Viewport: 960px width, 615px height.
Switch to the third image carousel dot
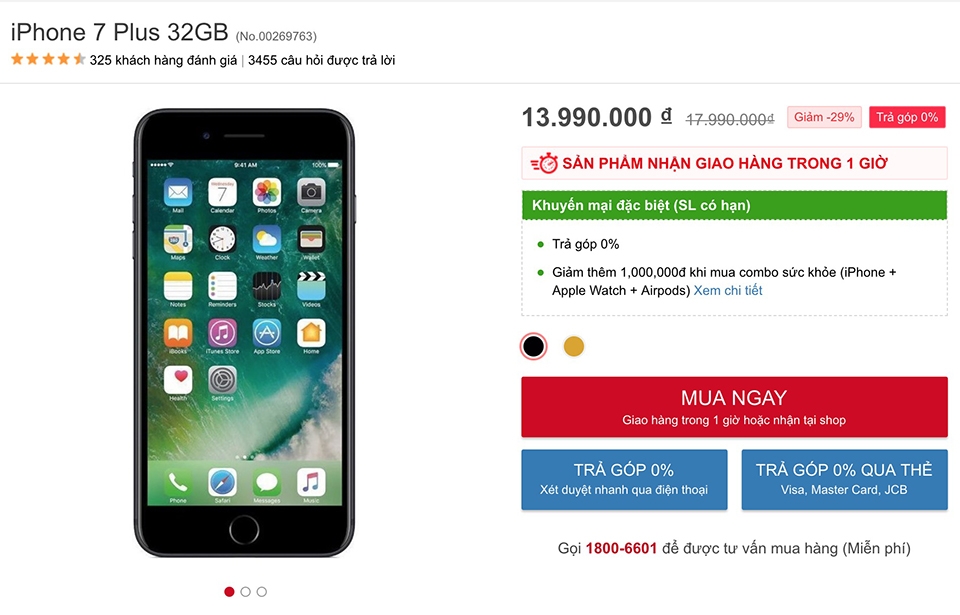(x=262, y=592)
